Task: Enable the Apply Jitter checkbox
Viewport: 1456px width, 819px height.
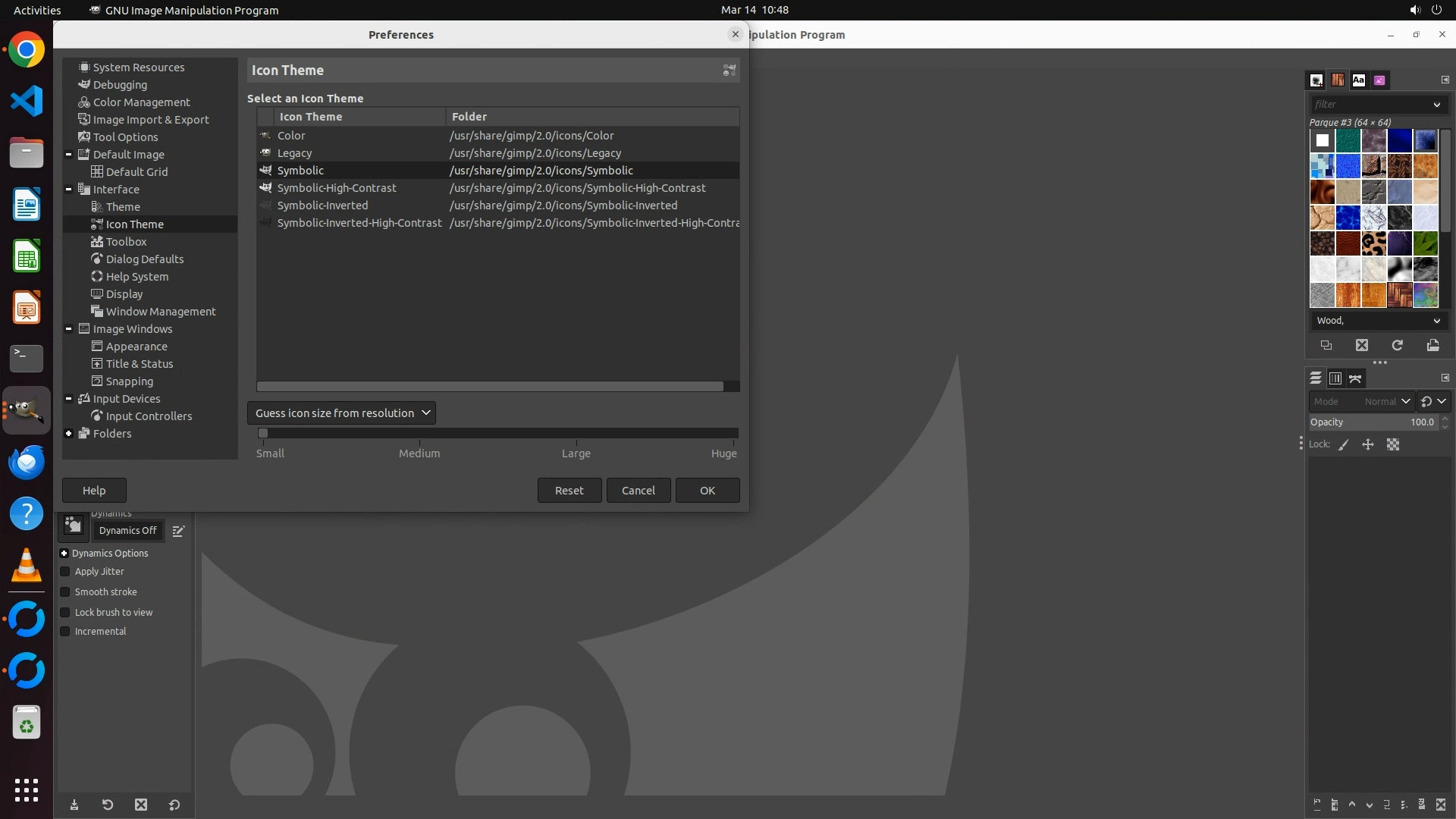Action: click(x=65, y=572)
